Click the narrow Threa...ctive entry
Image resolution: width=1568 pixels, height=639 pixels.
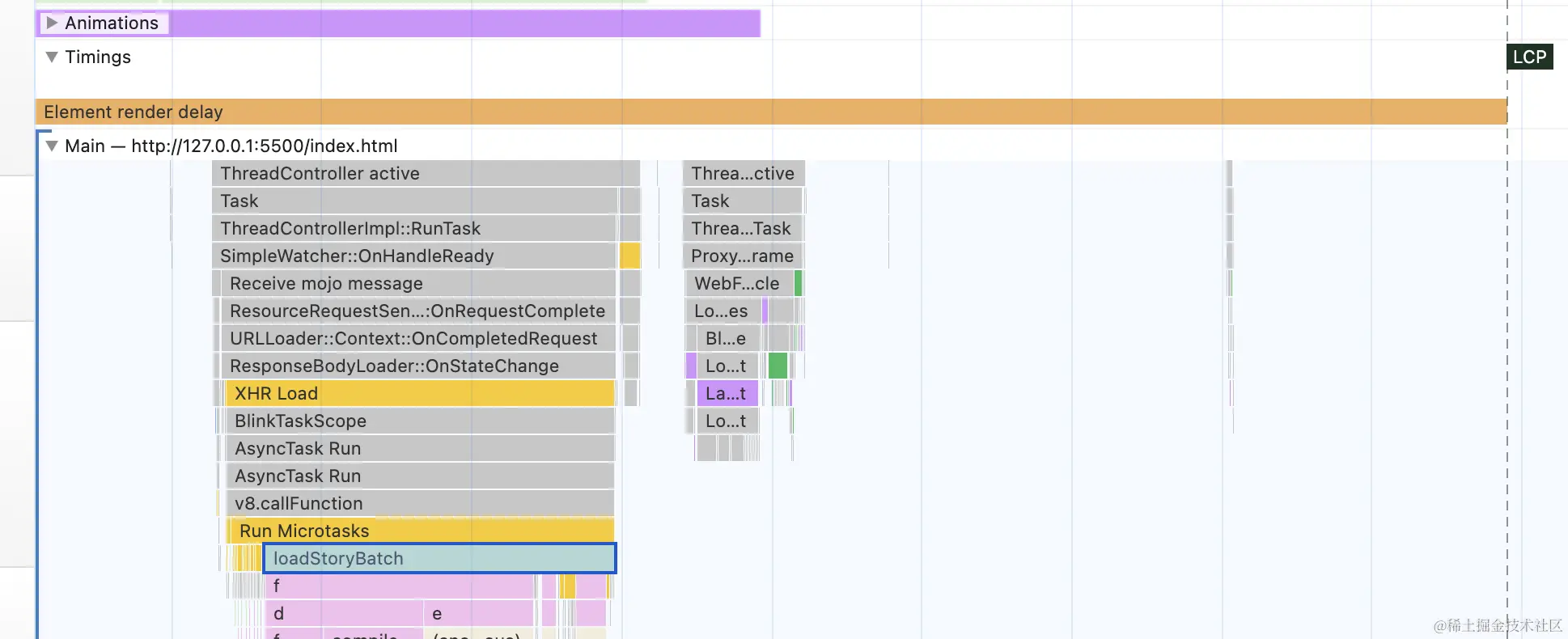point(744,173)
